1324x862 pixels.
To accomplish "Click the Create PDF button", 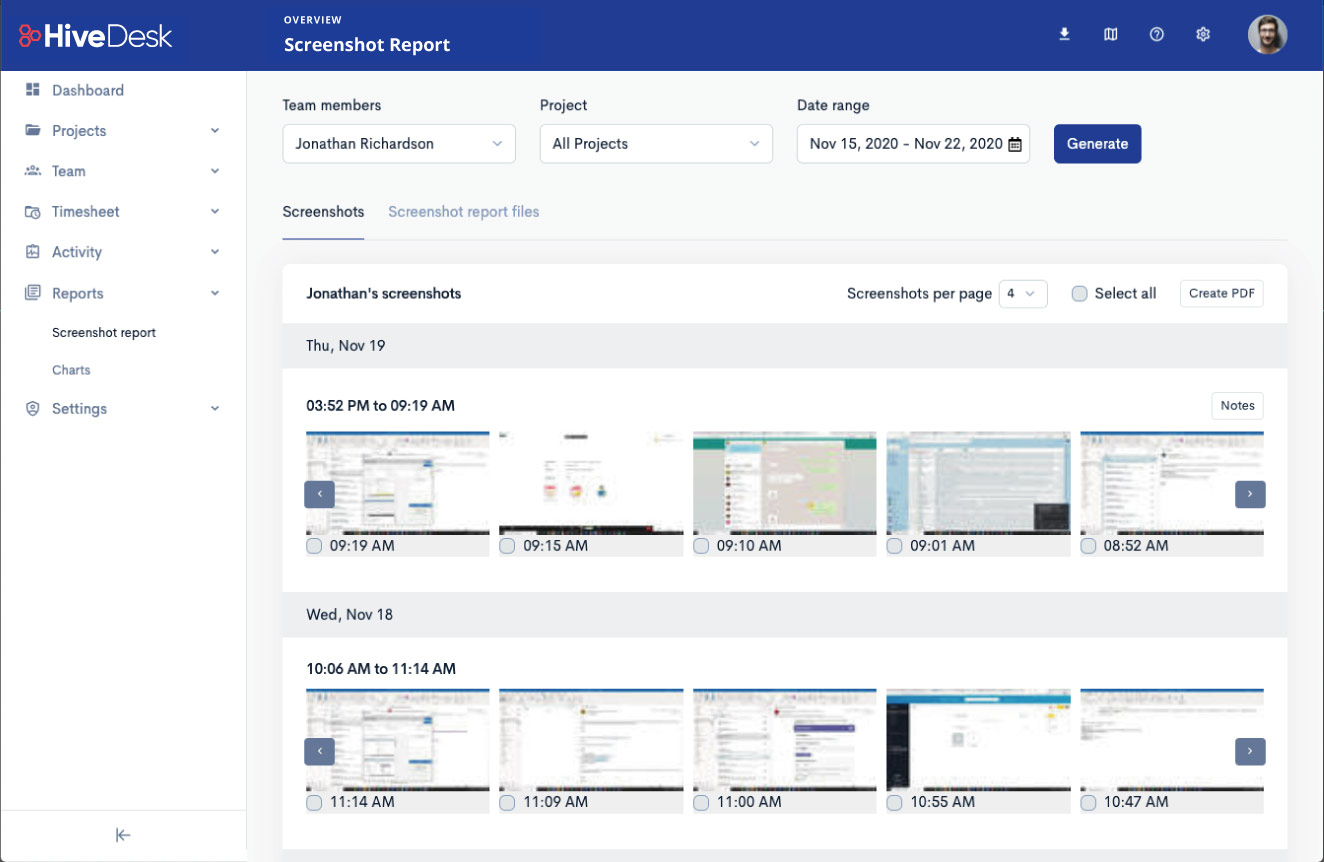I will tap(1221, 293).
